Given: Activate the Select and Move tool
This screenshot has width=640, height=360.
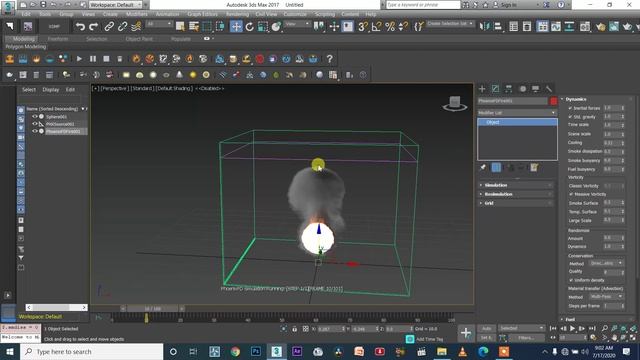Looking at the screenshot, I should click(x=236, y=27).
